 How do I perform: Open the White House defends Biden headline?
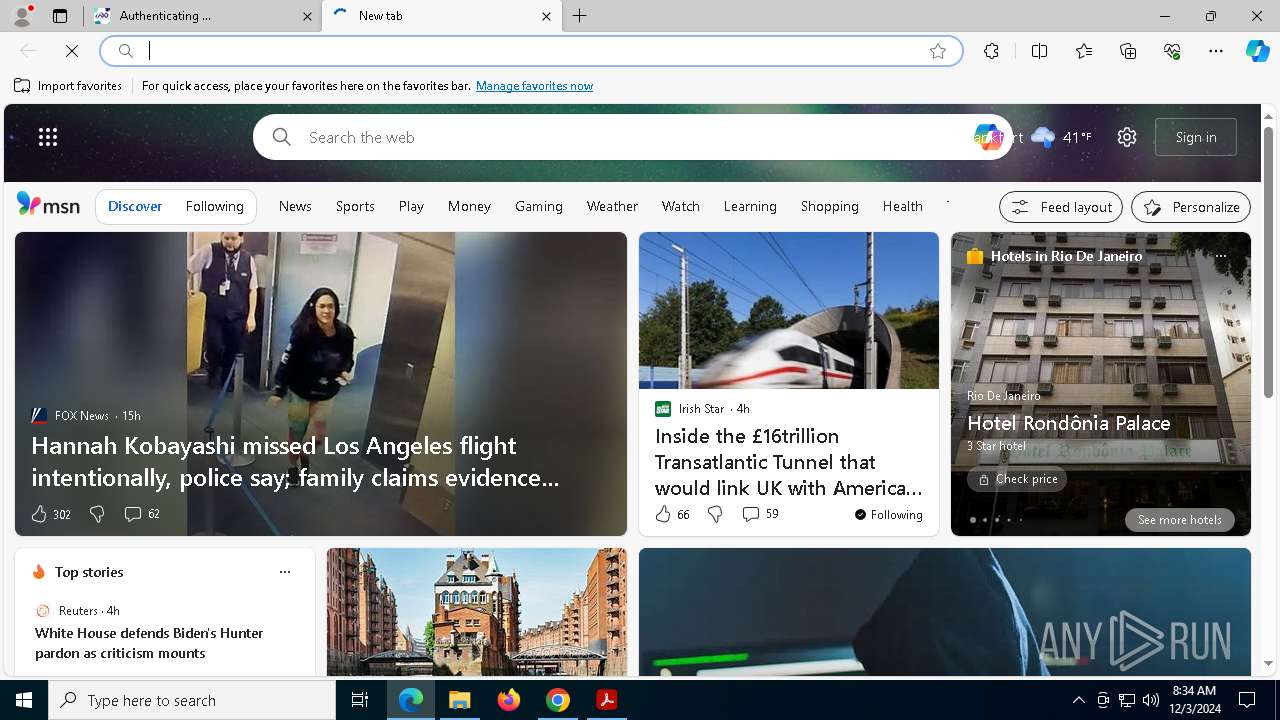point(149,643)
